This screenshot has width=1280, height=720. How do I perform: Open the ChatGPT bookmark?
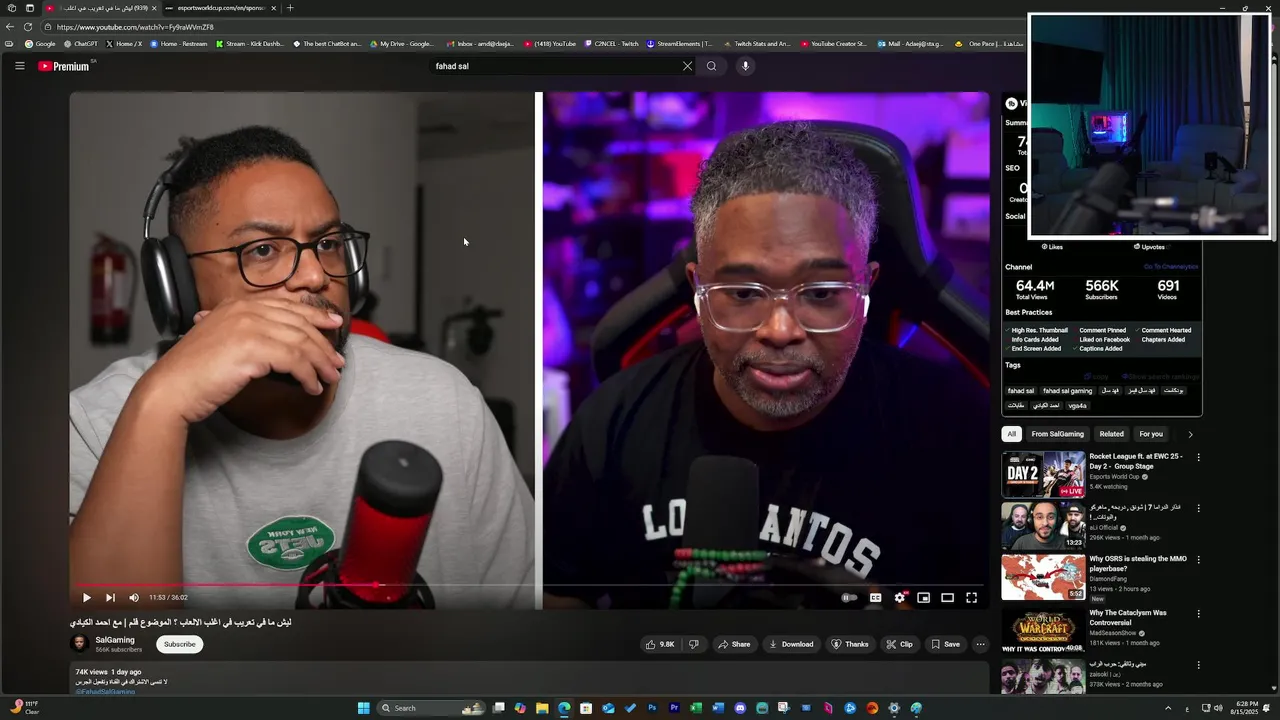coord(80,44)
